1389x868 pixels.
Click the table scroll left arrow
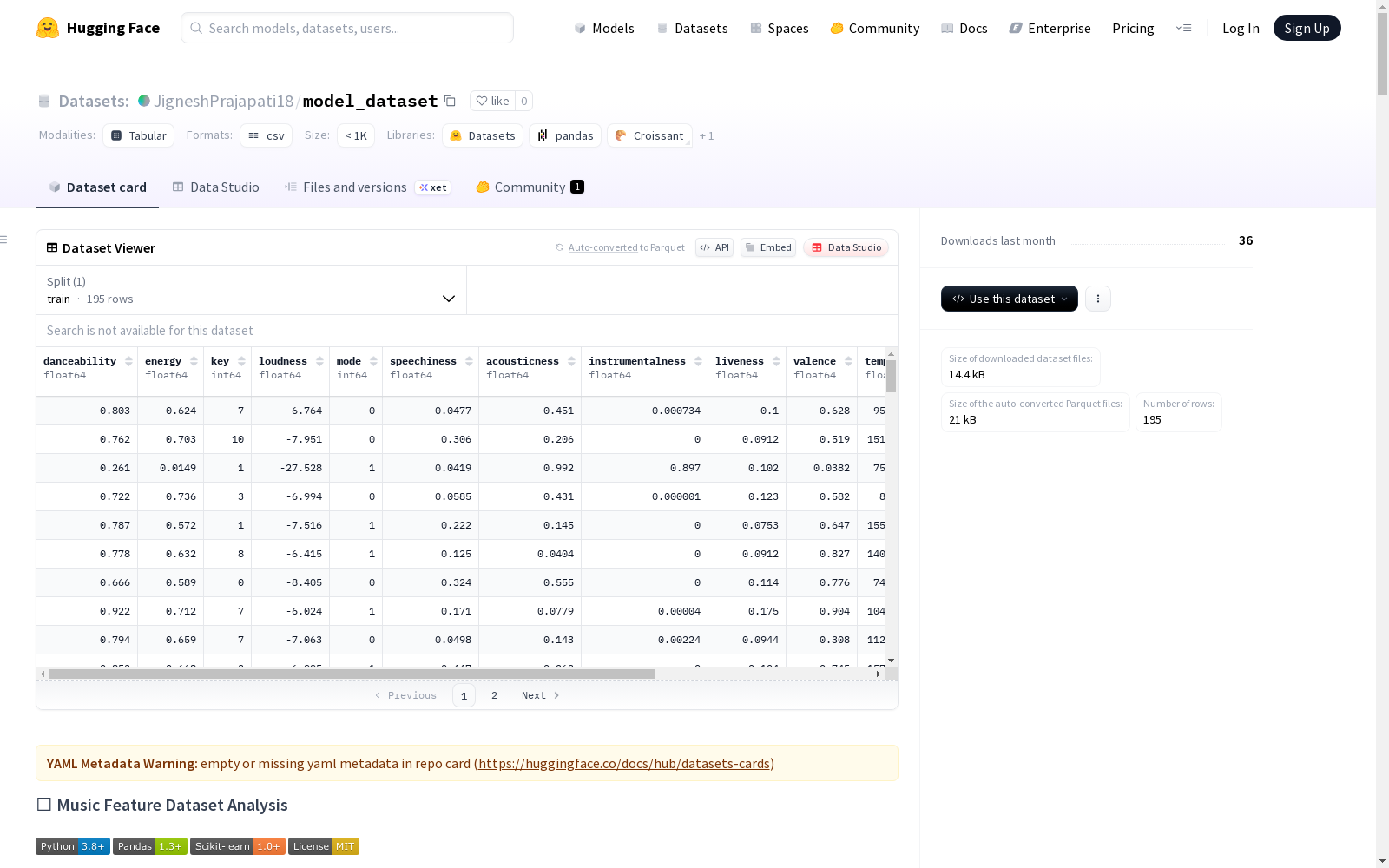[43, 674]
